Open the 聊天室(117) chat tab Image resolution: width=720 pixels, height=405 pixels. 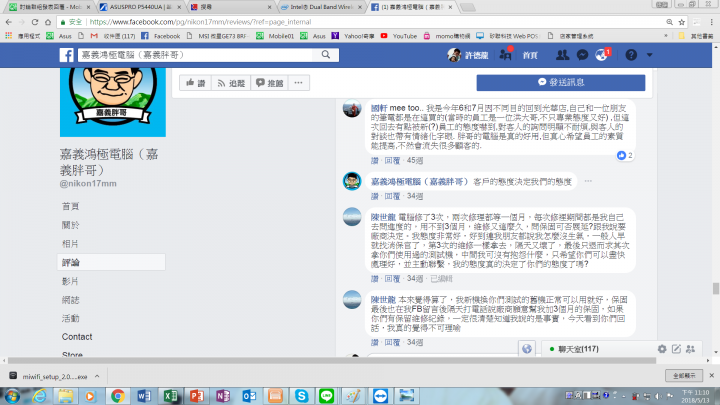point(578,349)
